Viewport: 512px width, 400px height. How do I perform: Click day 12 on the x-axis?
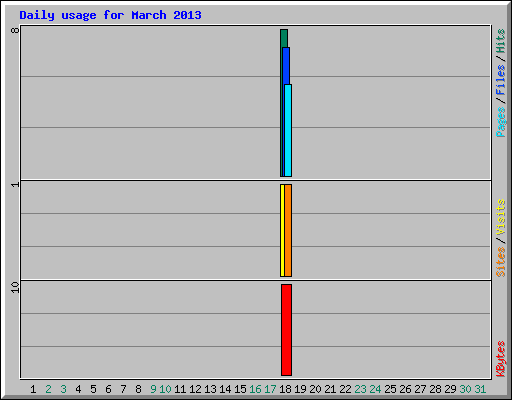(x=195, y=389)
